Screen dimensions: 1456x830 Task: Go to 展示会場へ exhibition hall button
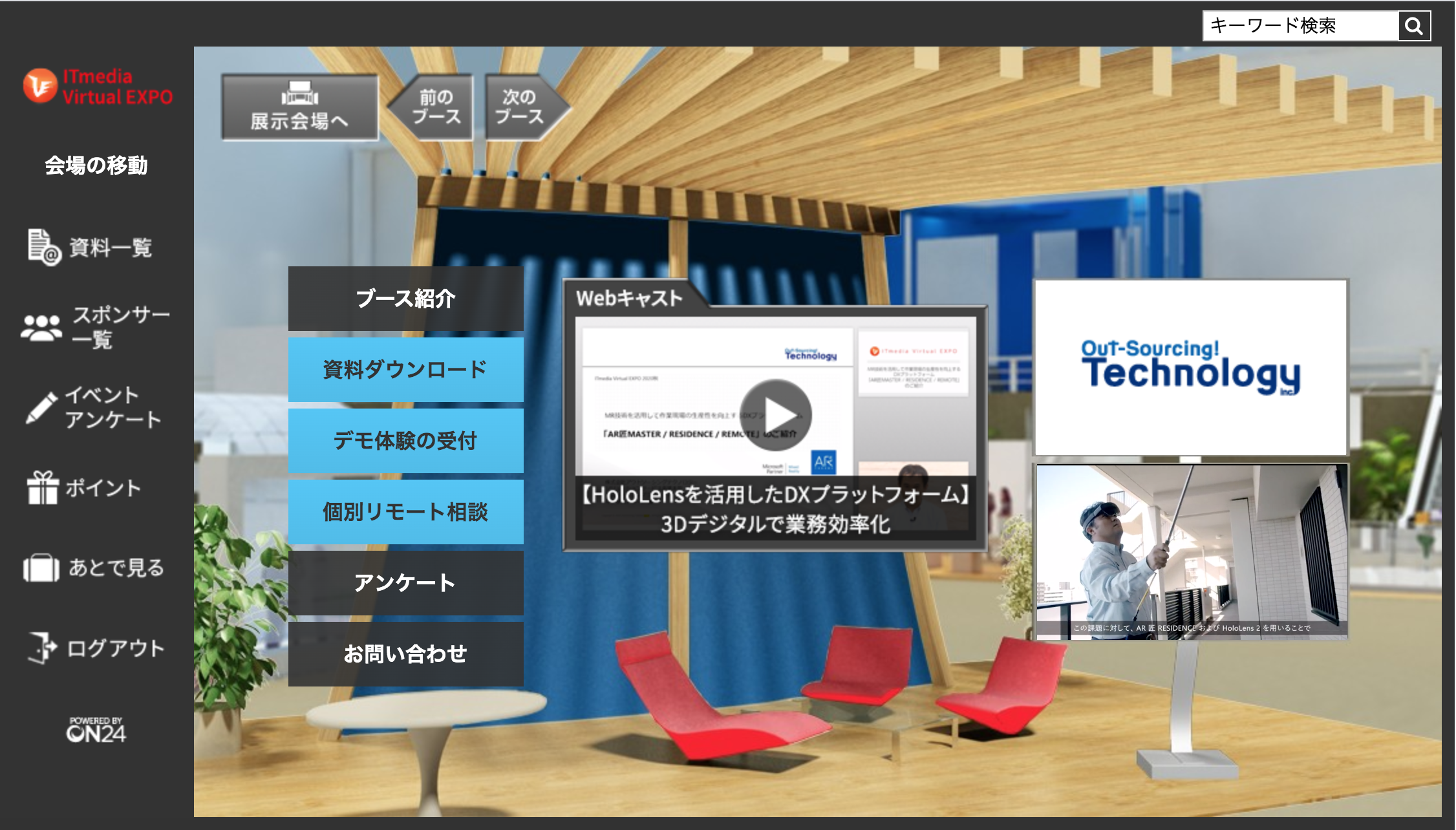tap(299, 108)
